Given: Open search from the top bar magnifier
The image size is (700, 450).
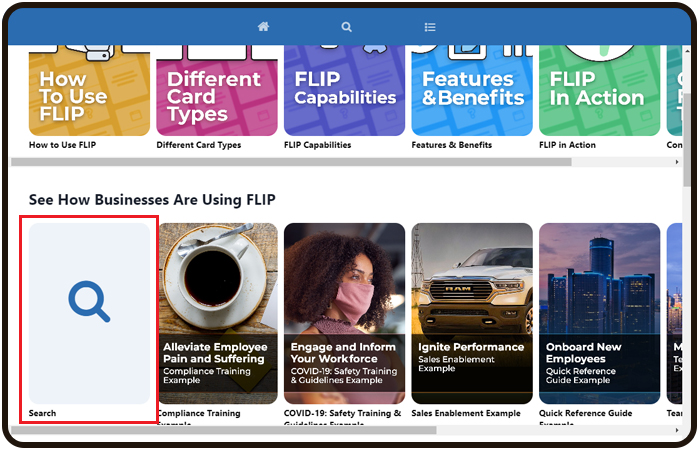Looking at the screenshot, I should click(x=346, y=27).
